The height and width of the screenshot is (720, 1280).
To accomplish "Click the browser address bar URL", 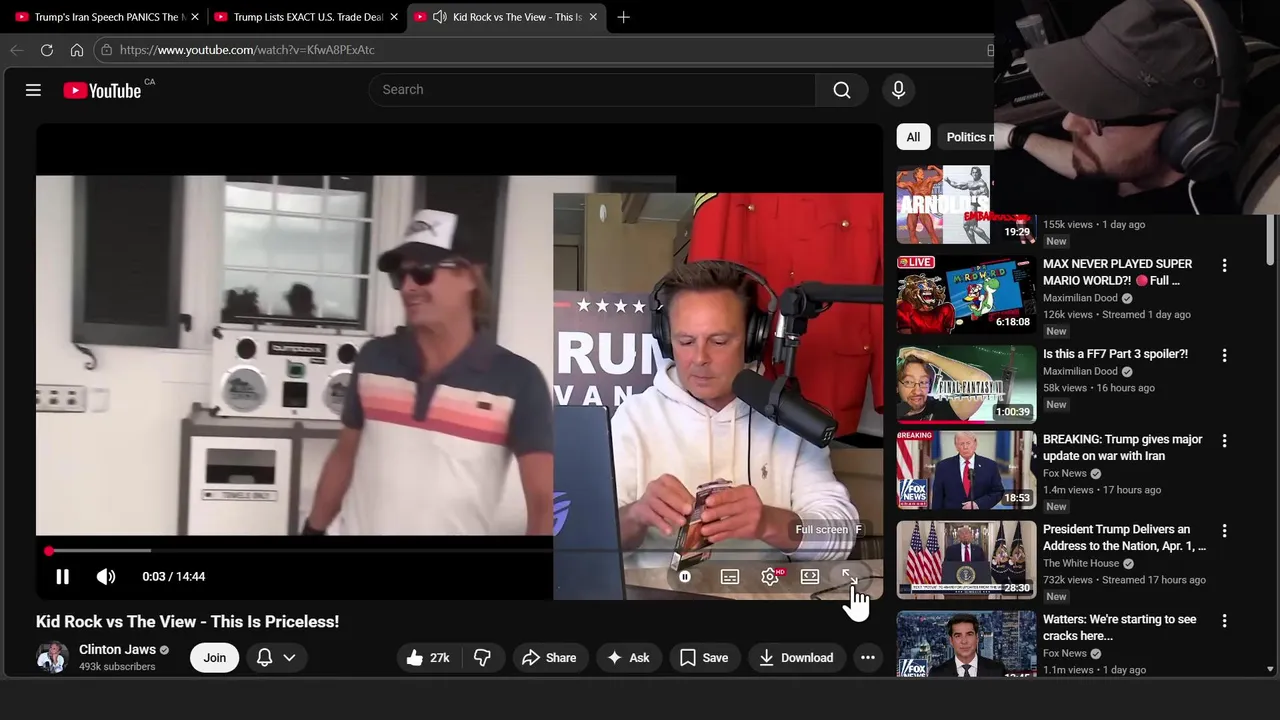I will (x=247, y=50).
